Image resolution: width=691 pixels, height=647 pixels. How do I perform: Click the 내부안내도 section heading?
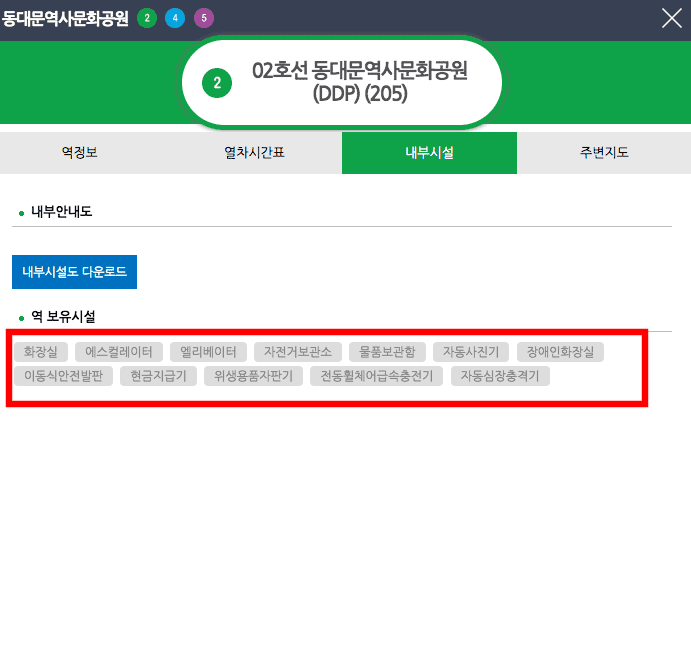click(x=61, y=212)
